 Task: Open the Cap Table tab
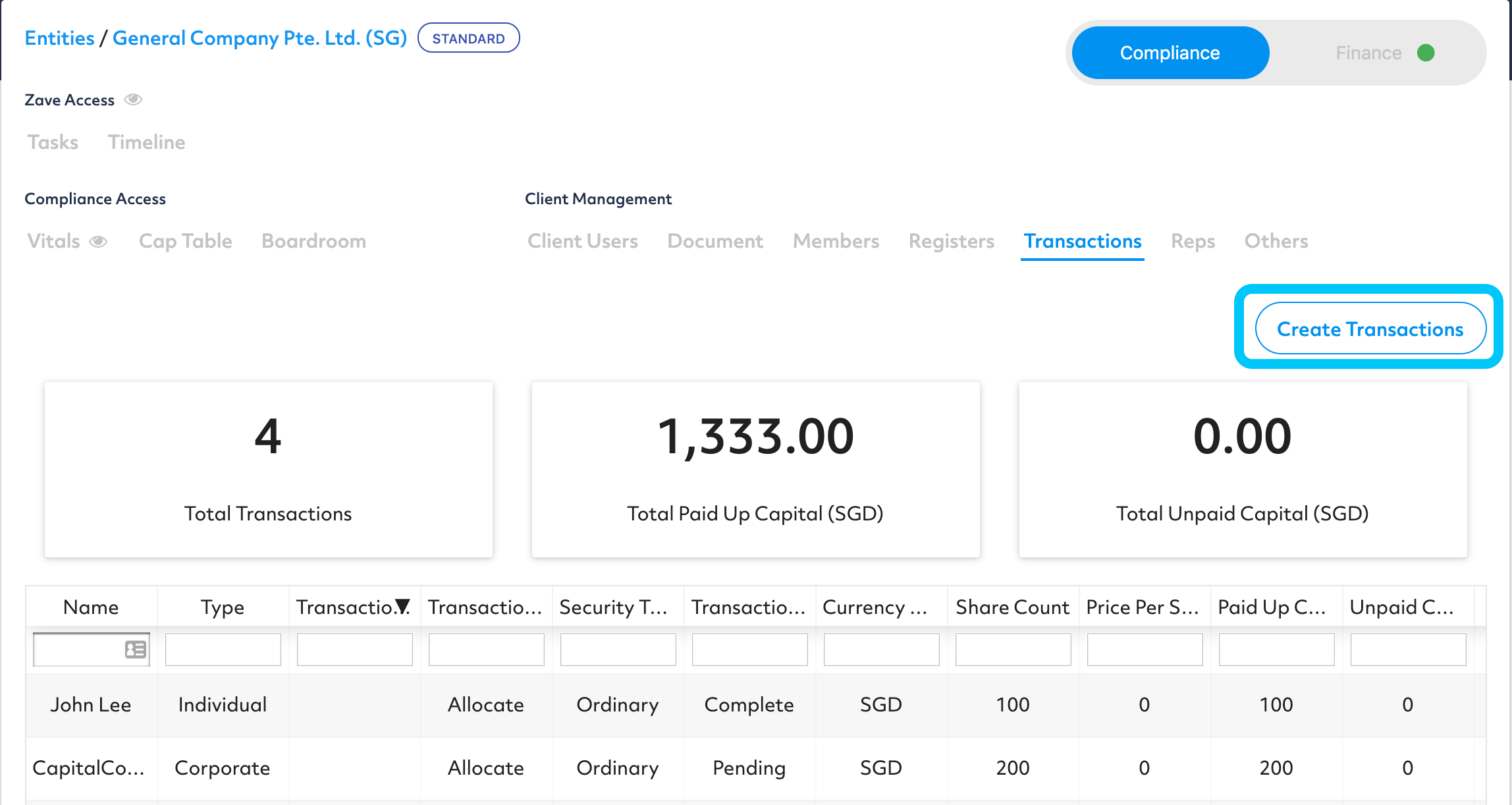tap(186, 241)
